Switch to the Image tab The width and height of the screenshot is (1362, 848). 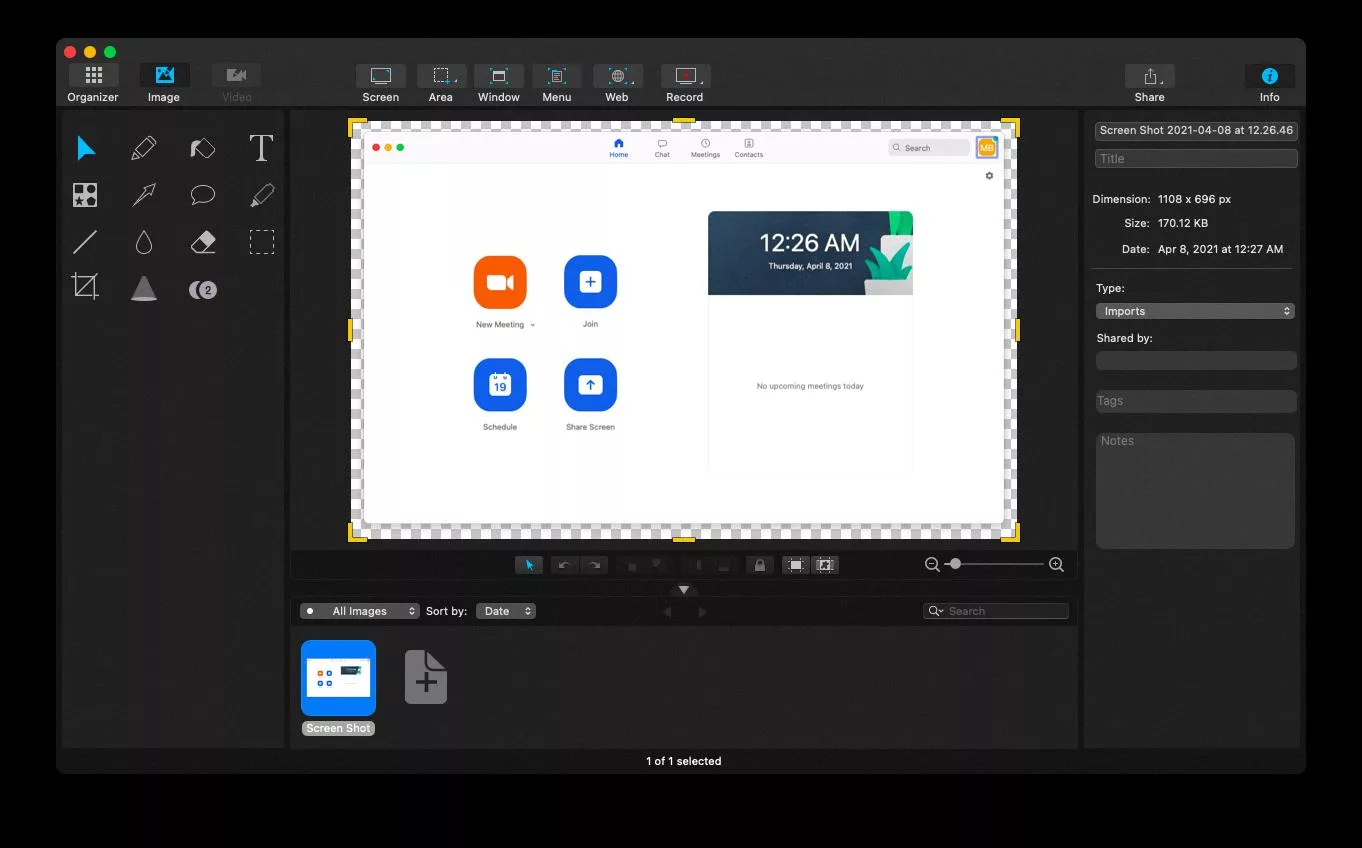(164, 83)
